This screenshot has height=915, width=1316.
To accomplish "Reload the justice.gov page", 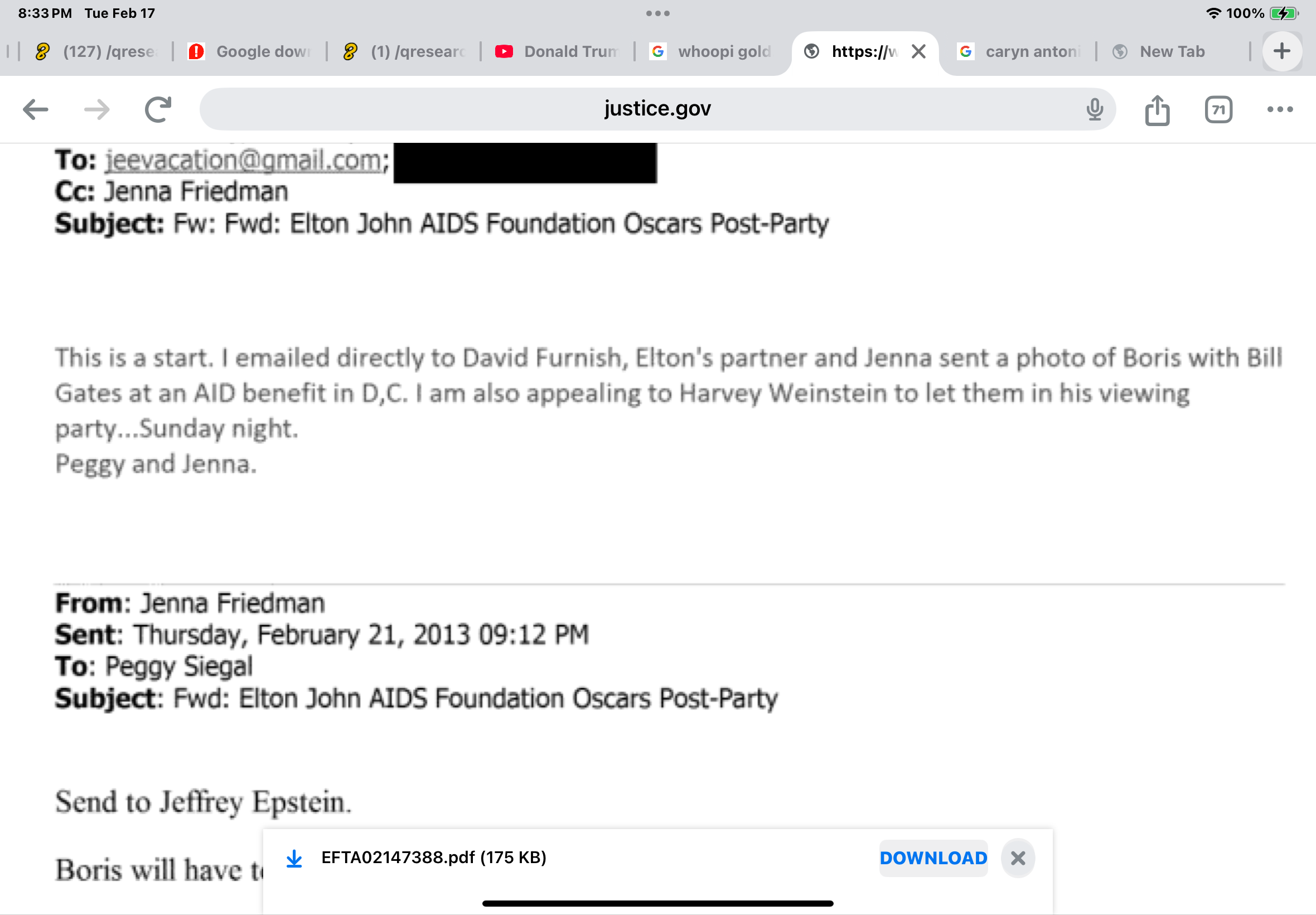I will point(158,109).
